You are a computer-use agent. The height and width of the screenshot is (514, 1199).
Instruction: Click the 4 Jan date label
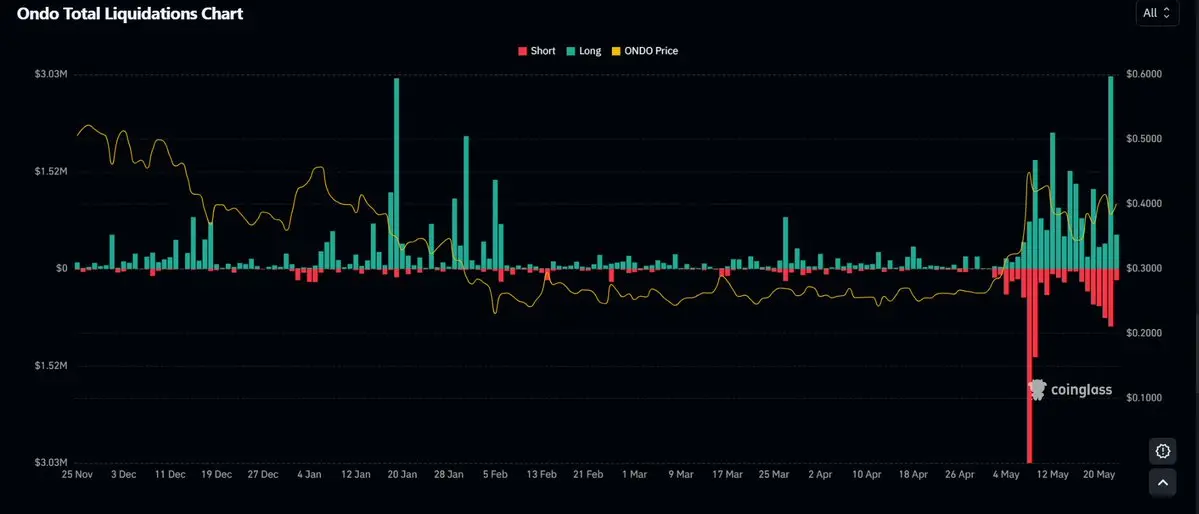coord(309,474)
